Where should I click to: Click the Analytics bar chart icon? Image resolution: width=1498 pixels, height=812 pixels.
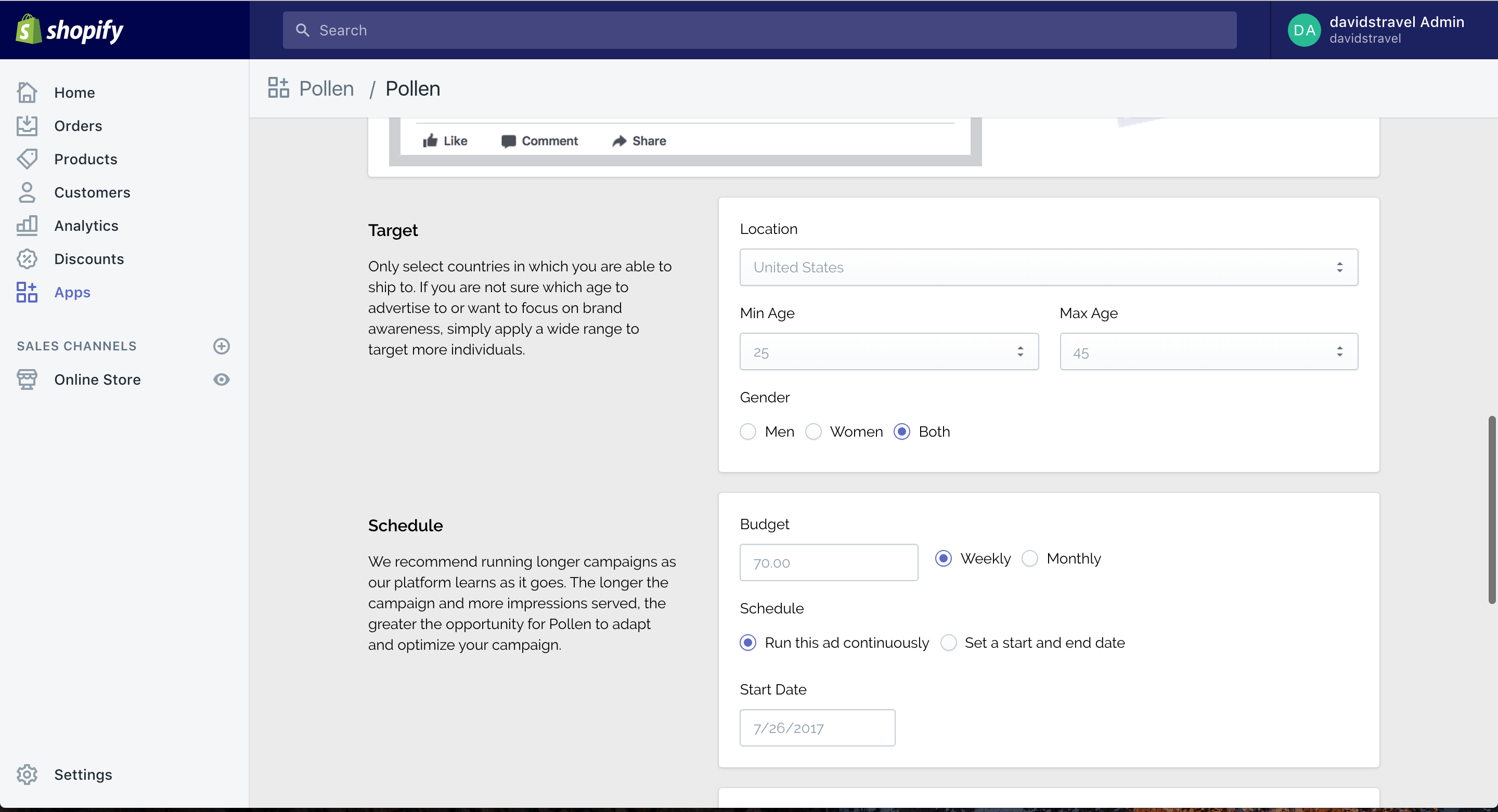[27, 226]
